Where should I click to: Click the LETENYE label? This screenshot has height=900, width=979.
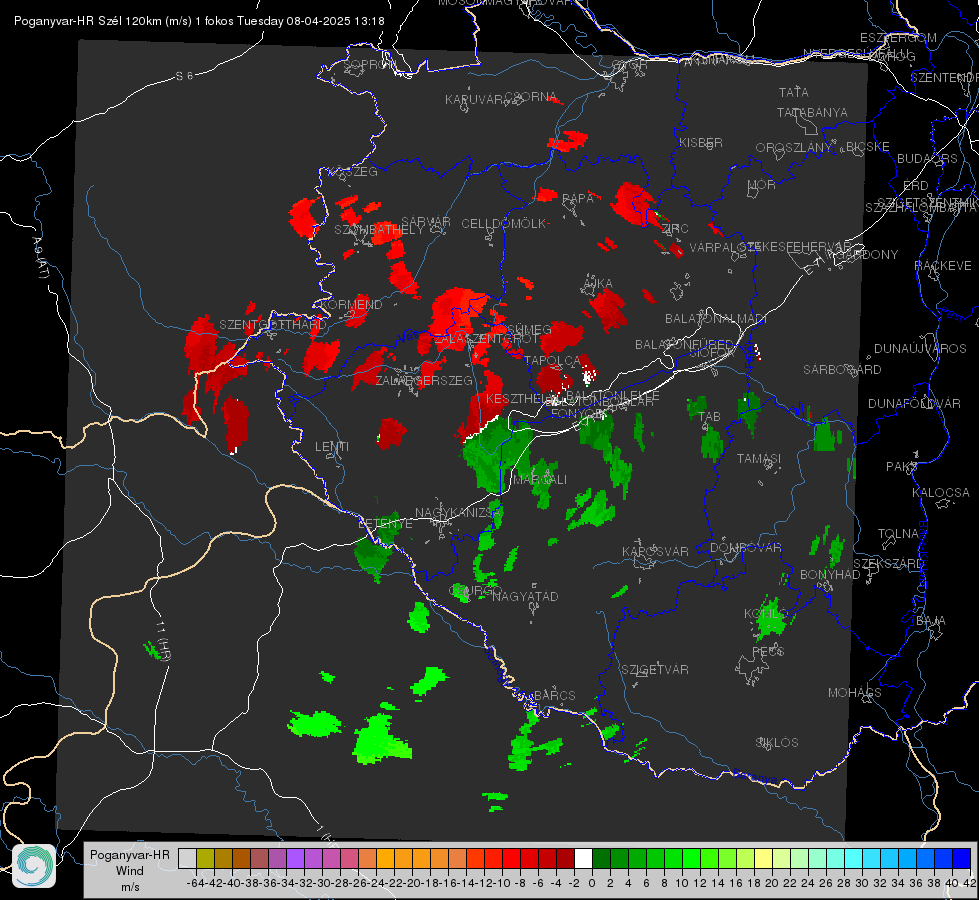[385, 524]
